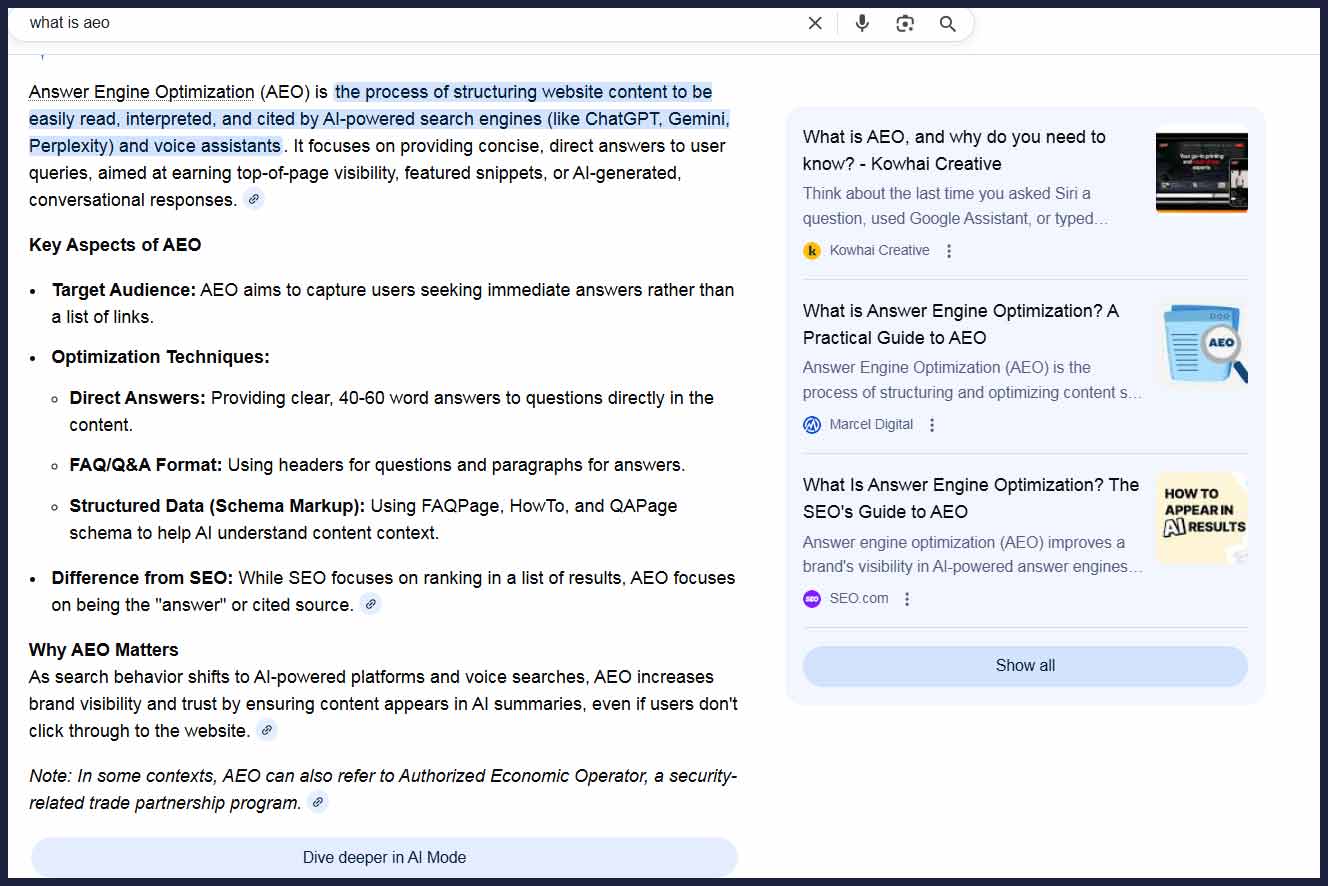Click the 'FAQ/Q&A Format:' sub-bullet label

pos(146,465)
